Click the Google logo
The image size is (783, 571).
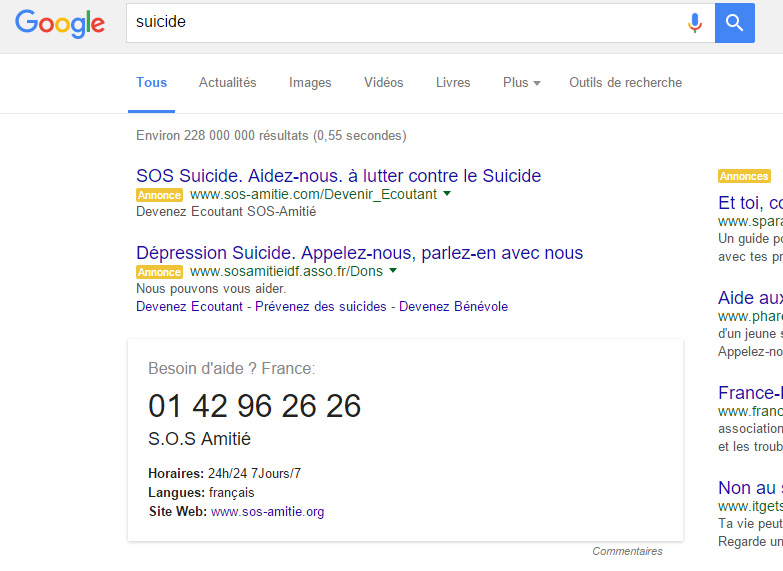[59, 23]
